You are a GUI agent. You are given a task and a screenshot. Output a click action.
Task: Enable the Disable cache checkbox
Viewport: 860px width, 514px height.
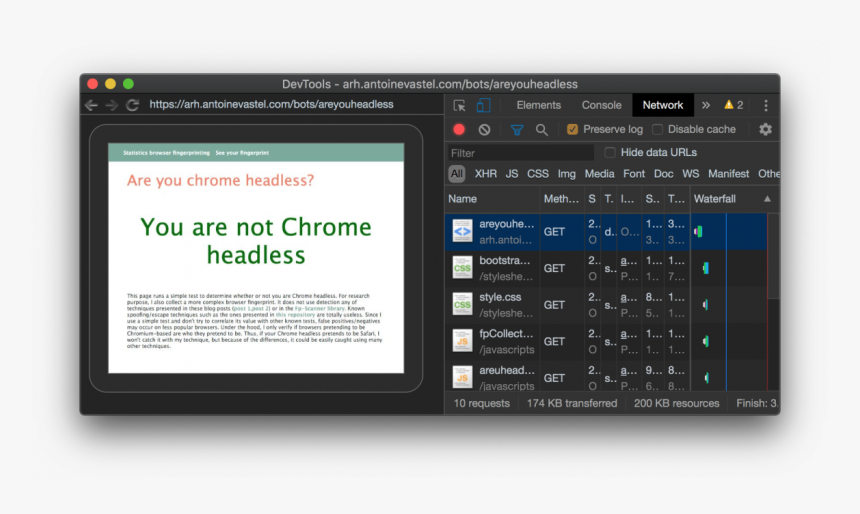click(657, 129)
